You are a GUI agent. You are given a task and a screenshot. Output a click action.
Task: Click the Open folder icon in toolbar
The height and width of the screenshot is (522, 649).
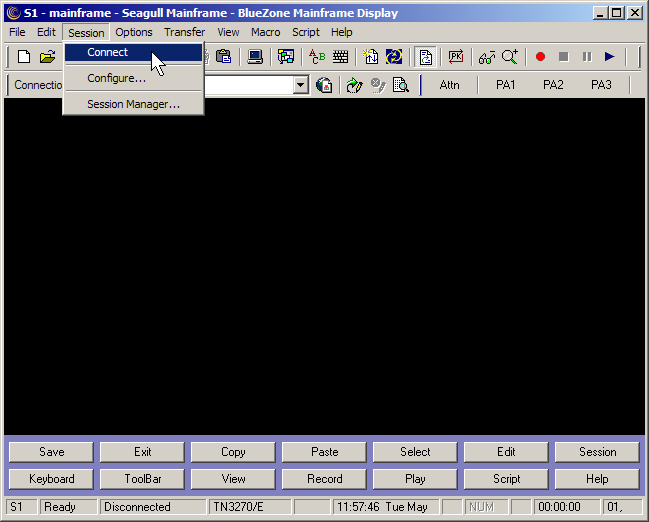[47, 57]
